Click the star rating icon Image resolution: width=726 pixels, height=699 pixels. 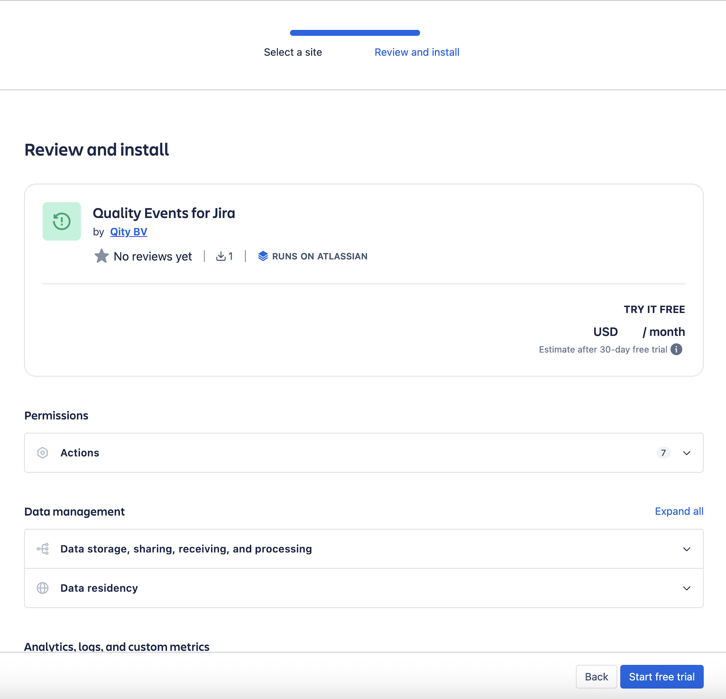pyautogui.click(x=101, y=256)
